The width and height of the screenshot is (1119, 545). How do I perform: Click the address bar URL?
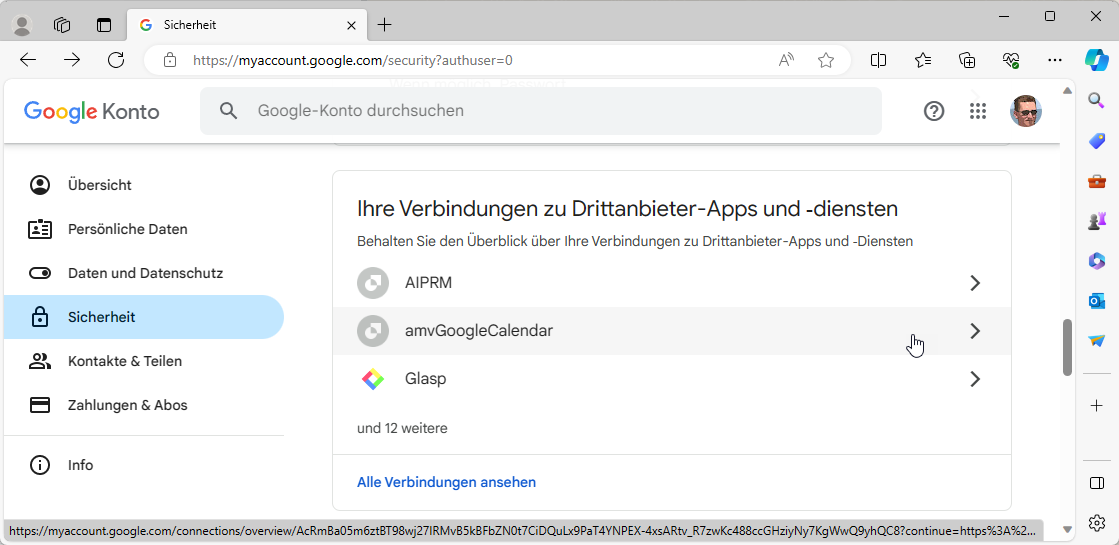(353, 61)
